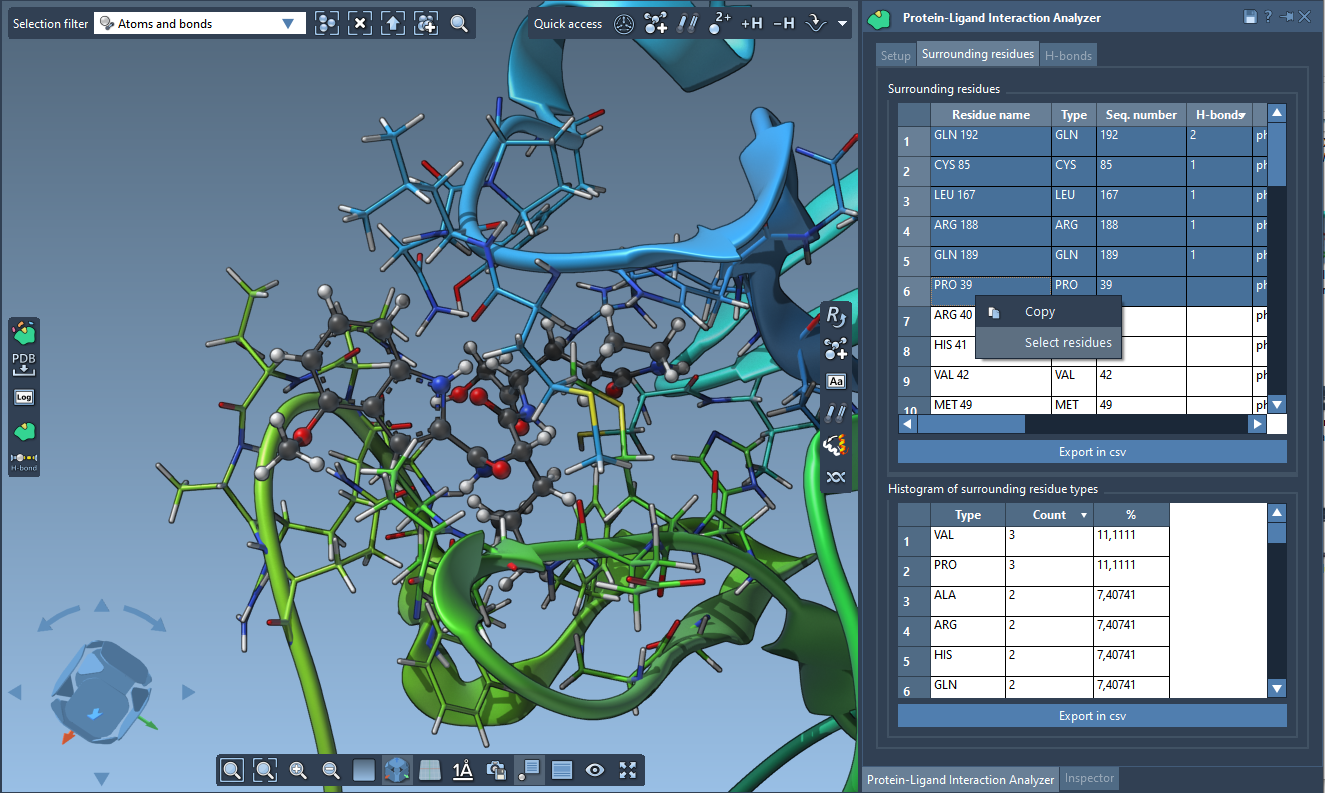Toggle the eye visibility icon in viewport toolbar
Viewport: 1325px width, 793px height.
[x=595, y=770]
